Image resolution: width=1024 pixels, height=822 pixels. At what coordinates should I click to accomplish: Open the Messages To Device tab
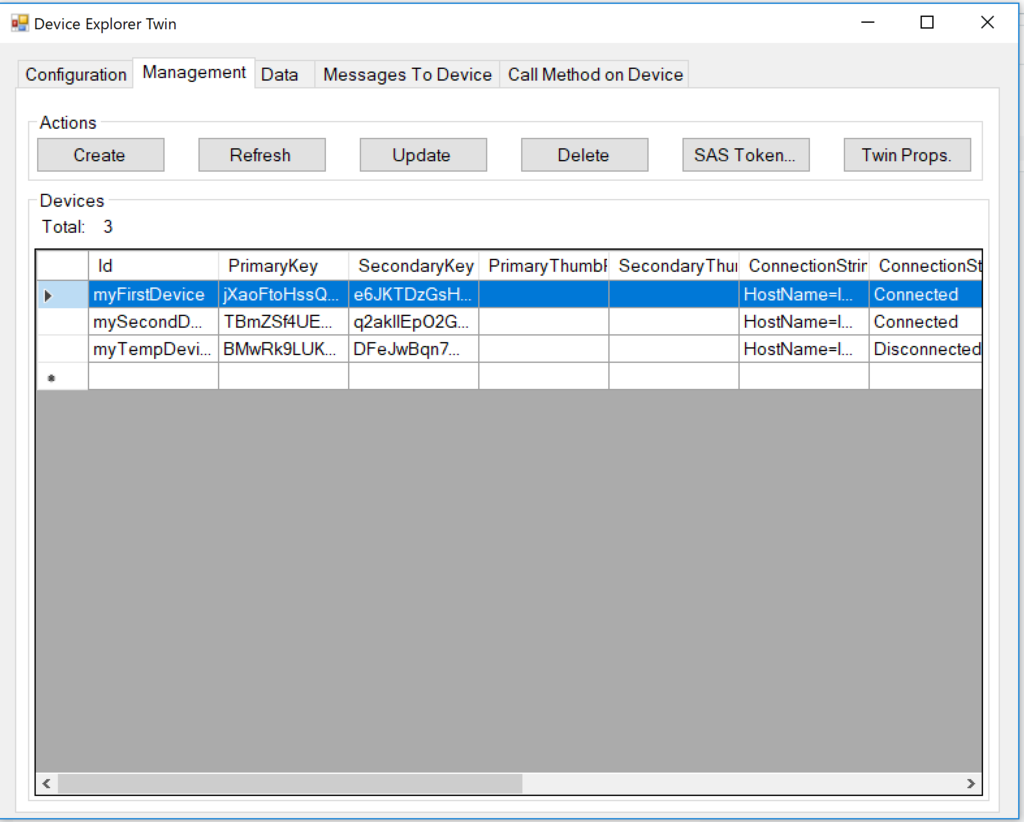pos(408,74)
